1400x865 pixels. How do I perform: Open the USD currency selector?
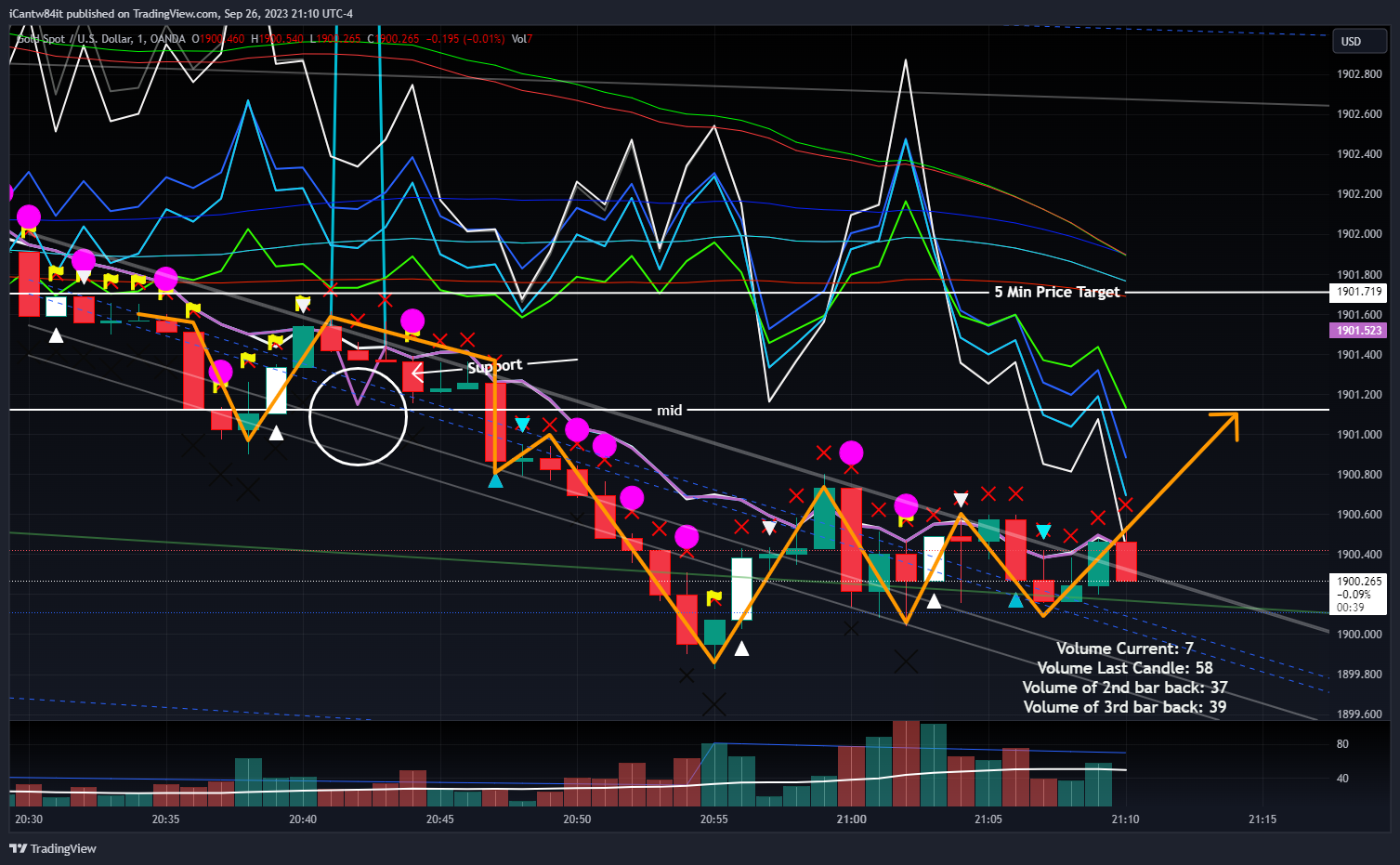[1360, 41]
